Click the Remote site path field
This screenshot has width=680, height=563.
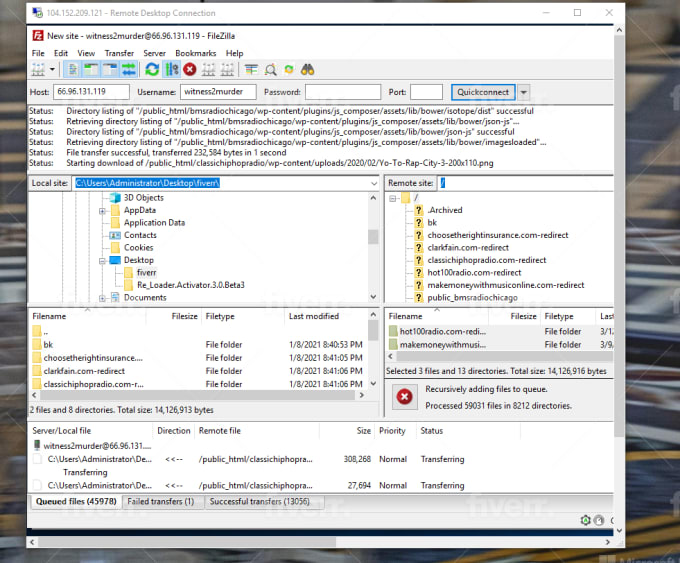pos(526,183)
